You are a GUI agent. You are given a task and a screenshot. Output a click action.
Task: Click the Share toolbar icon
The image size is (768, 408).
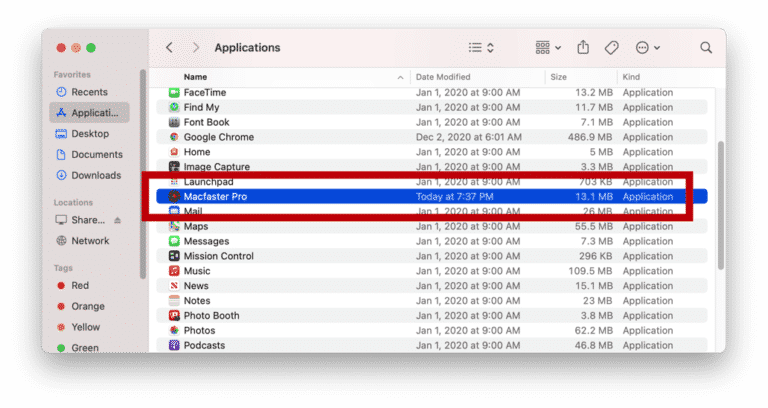pos(583,47)
